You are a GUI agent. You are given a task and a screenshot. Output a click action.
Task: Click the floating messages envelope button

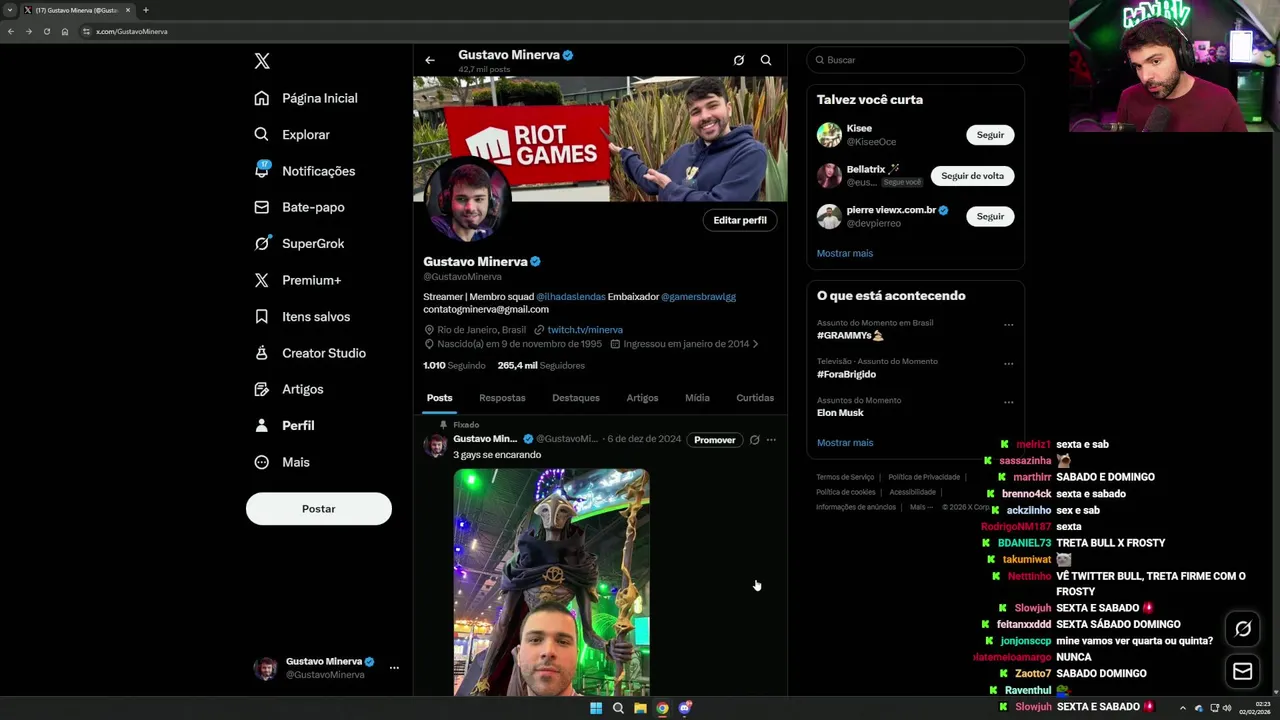[x=1243, y=672]
